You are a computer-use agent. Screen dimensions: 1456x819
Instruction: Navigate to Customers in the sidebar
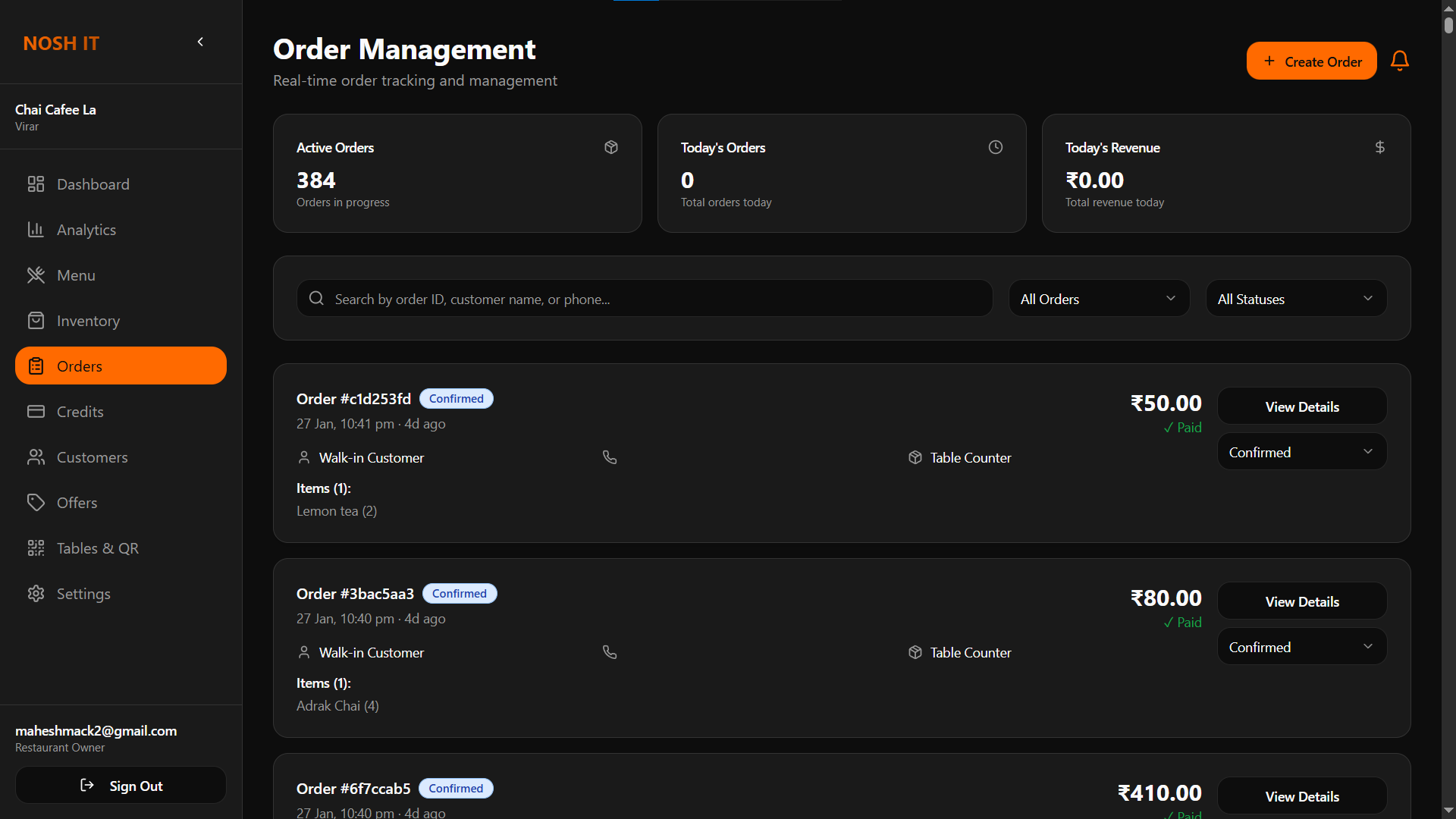coord(92,457)
